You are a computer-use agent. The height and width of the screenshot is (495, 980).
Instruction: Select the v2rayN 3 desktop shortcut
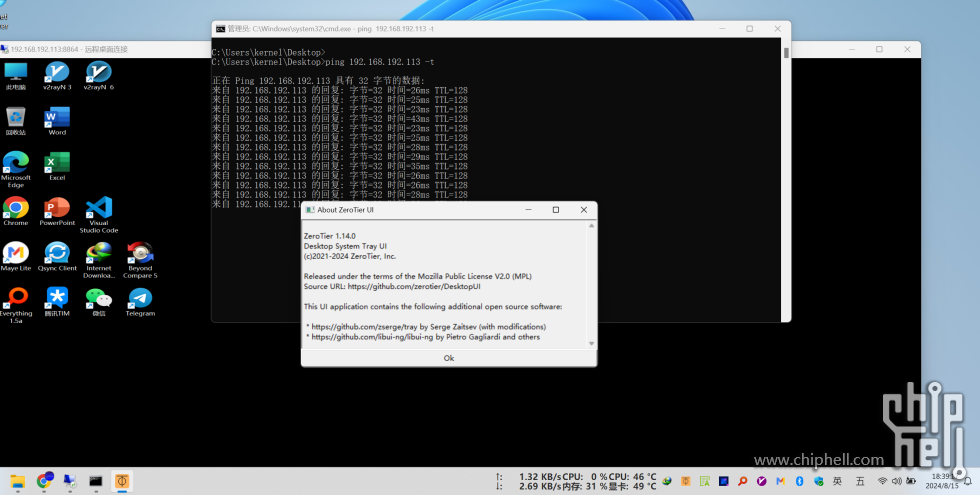[57, 76]
